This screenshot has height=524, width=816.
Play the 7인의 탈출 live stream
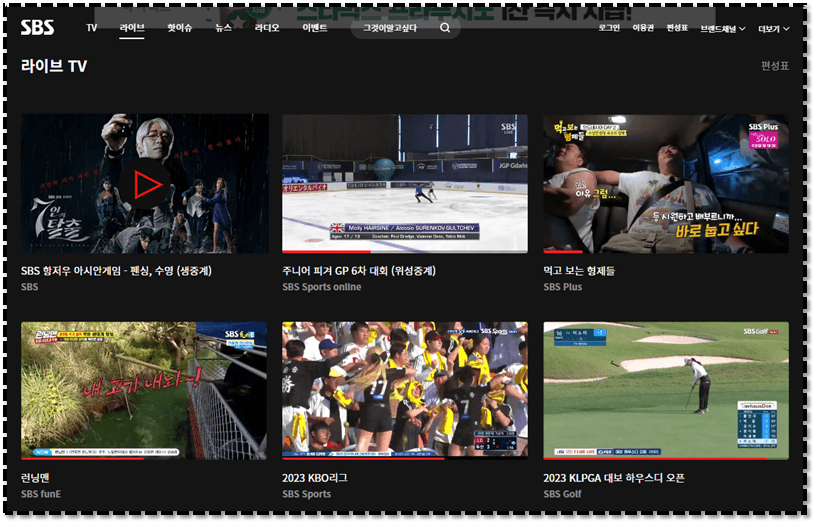(x=145, y=184)
